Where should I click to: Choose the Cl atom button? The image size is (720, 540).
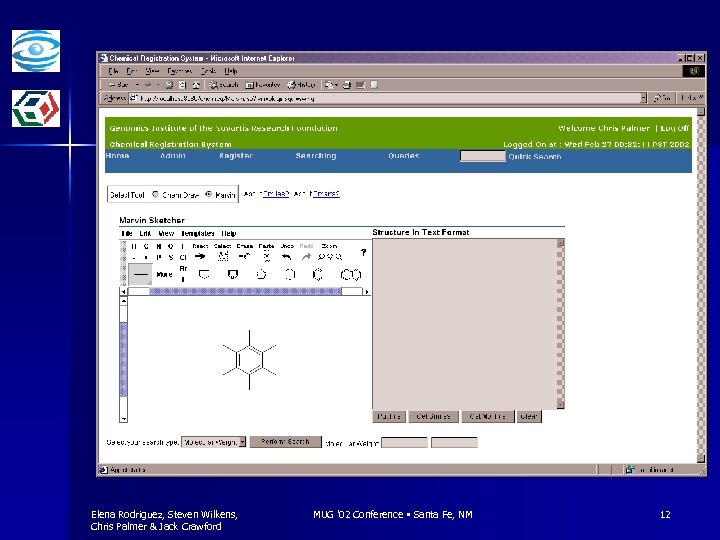click(x=183, y=258)
